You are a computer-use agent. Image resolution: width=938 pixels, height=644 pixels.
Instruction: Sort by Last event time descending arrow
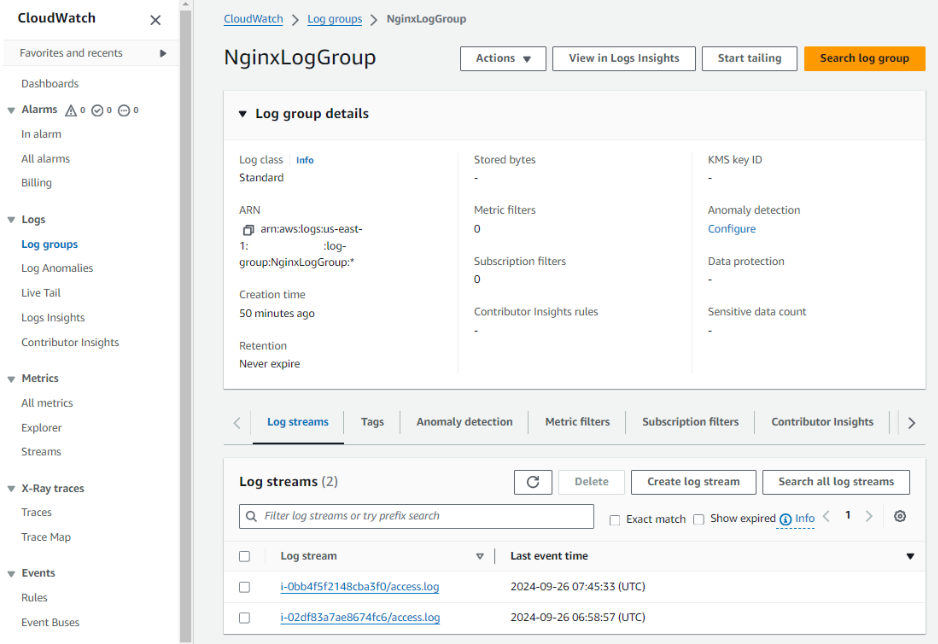point(910,556)
